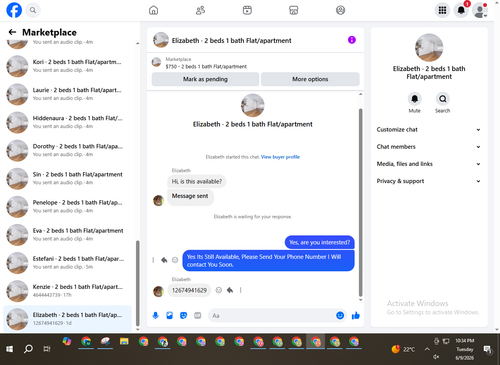The height and width of the screenshot is (365, 500).
Task: Click the back arrow next to Marketplace
Action: click(x=12, y=32)
